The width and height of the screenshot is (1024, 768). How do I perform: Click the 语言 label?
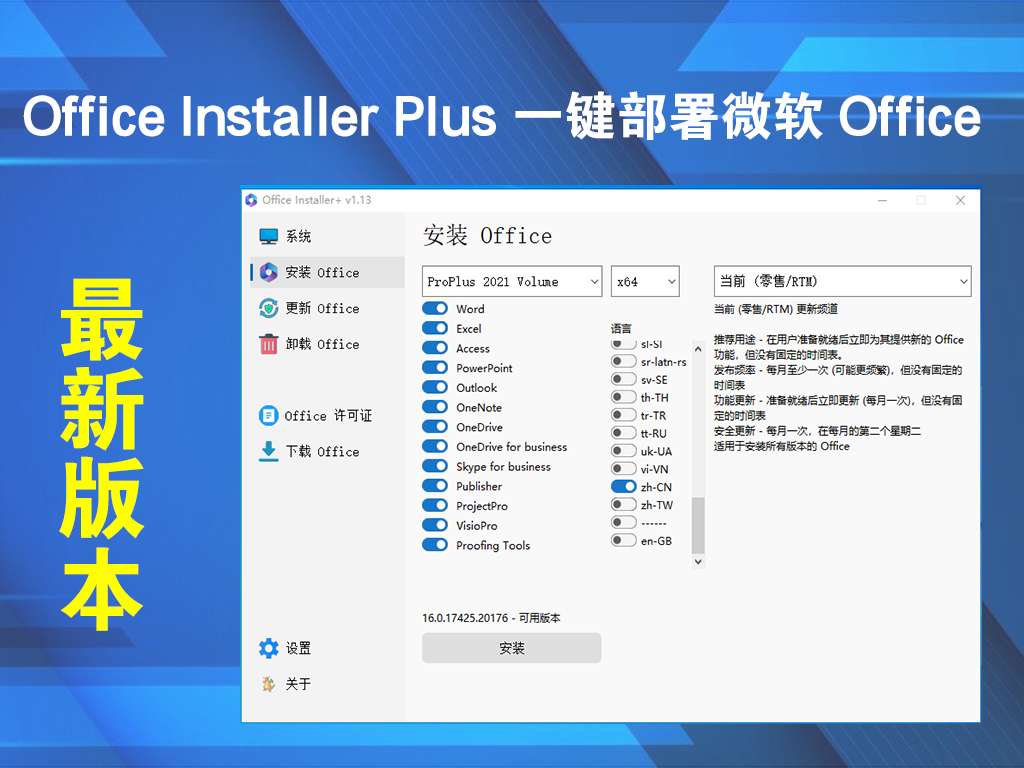click(621, 328)
